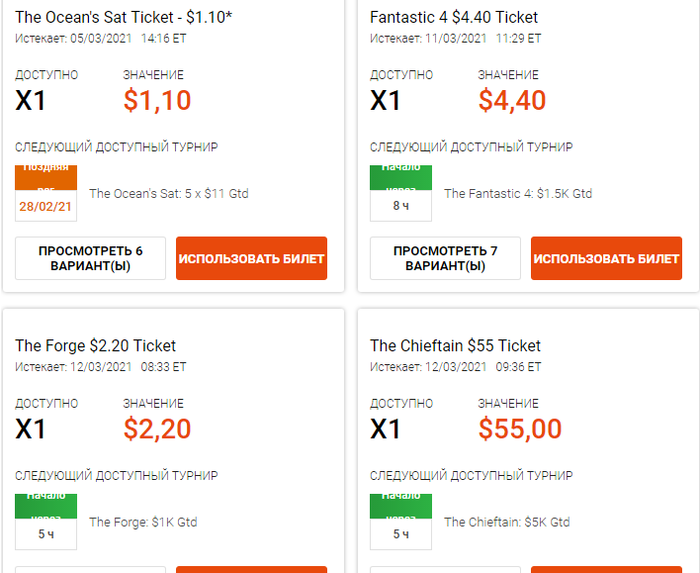Use the Ocean's Sat $1.10 ticket
The height and width of the screenshot is (573, 700).
coord(251,258)
